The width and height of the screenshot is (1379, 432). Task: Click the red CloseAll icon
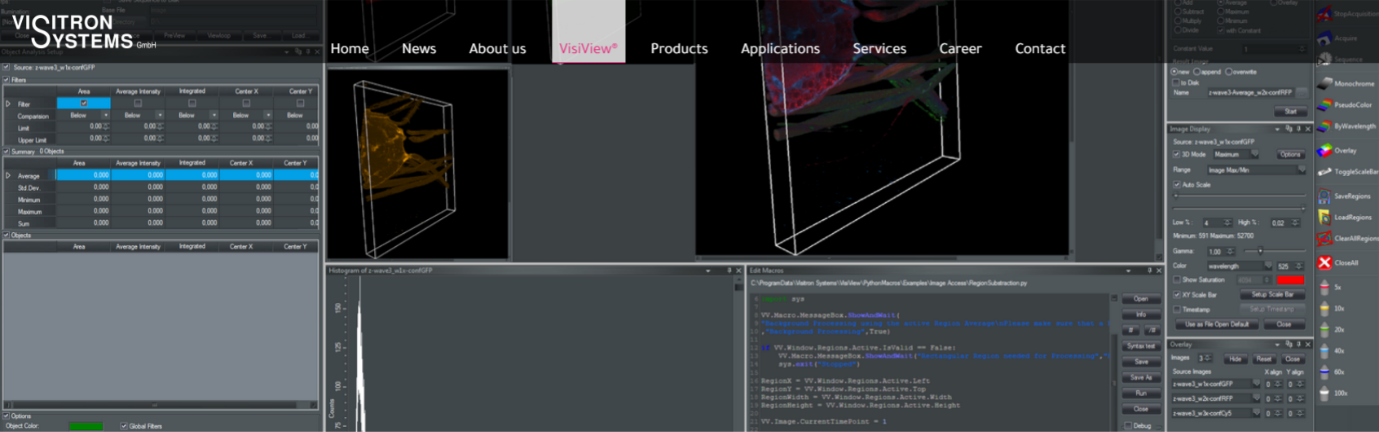pos(1324,262)
